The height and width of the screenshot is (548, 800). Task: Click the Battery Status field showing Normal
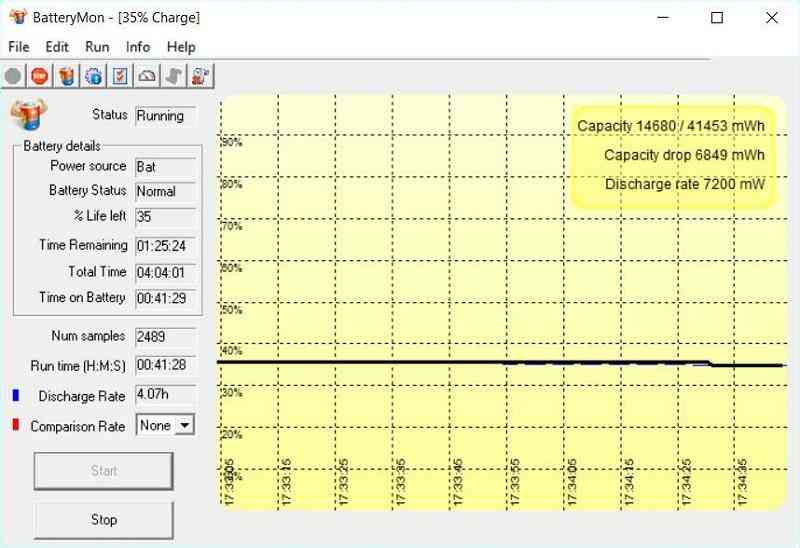(x=165, y=191)
